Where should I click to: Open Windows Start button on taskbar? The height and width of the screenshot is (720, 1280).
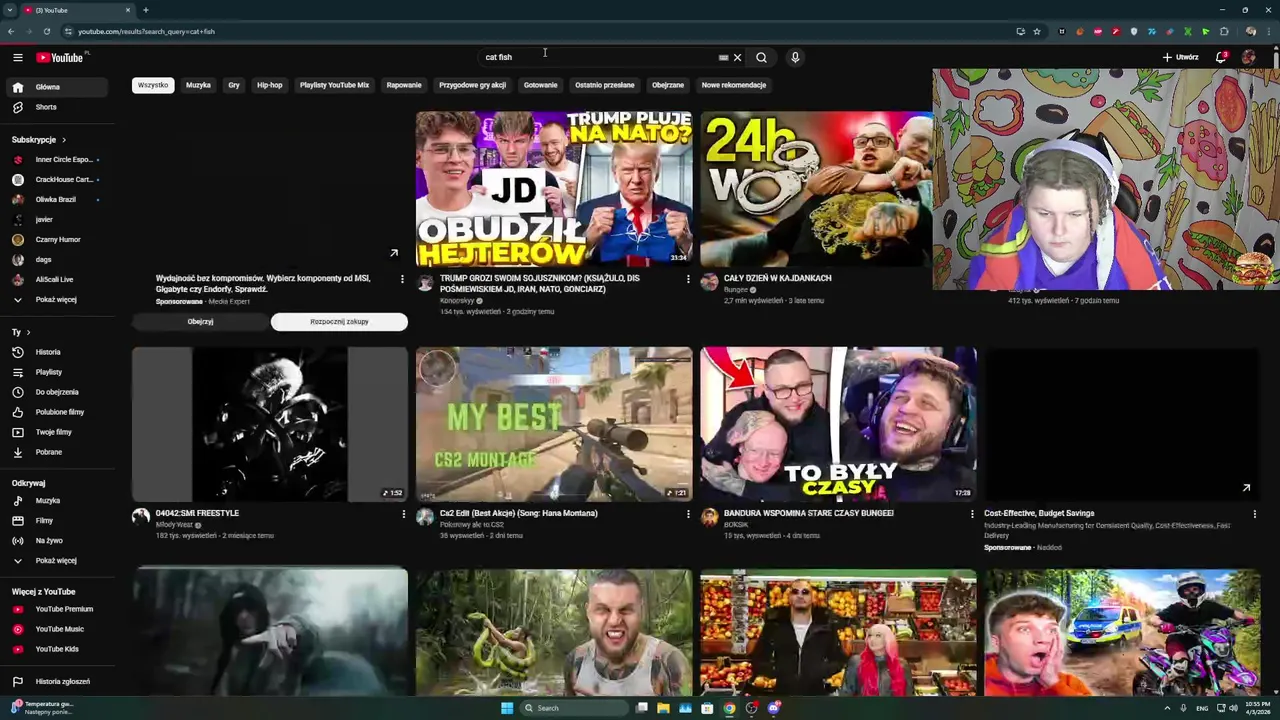pyautogui.click(x=507, y=708)
